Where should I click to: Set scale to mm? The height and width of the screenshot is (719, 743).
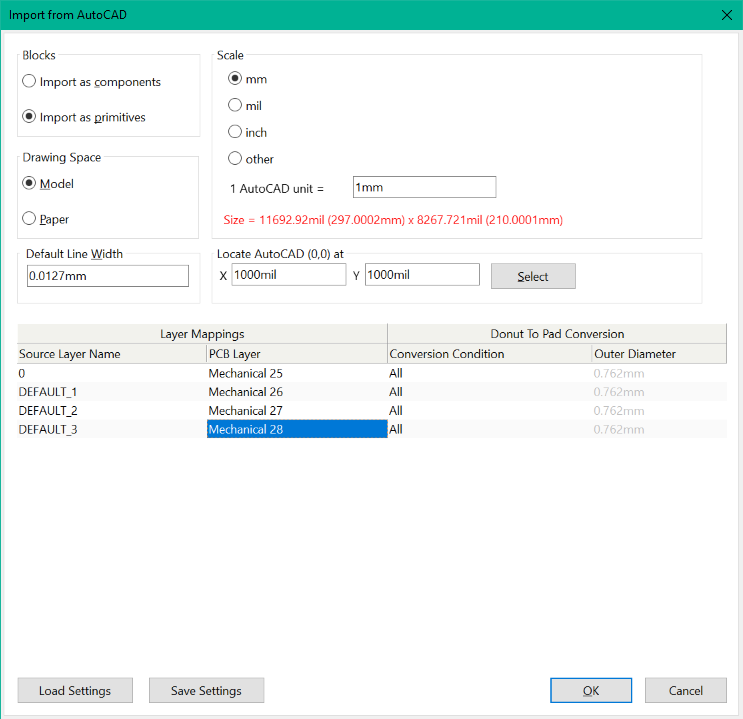click(235, 79)
